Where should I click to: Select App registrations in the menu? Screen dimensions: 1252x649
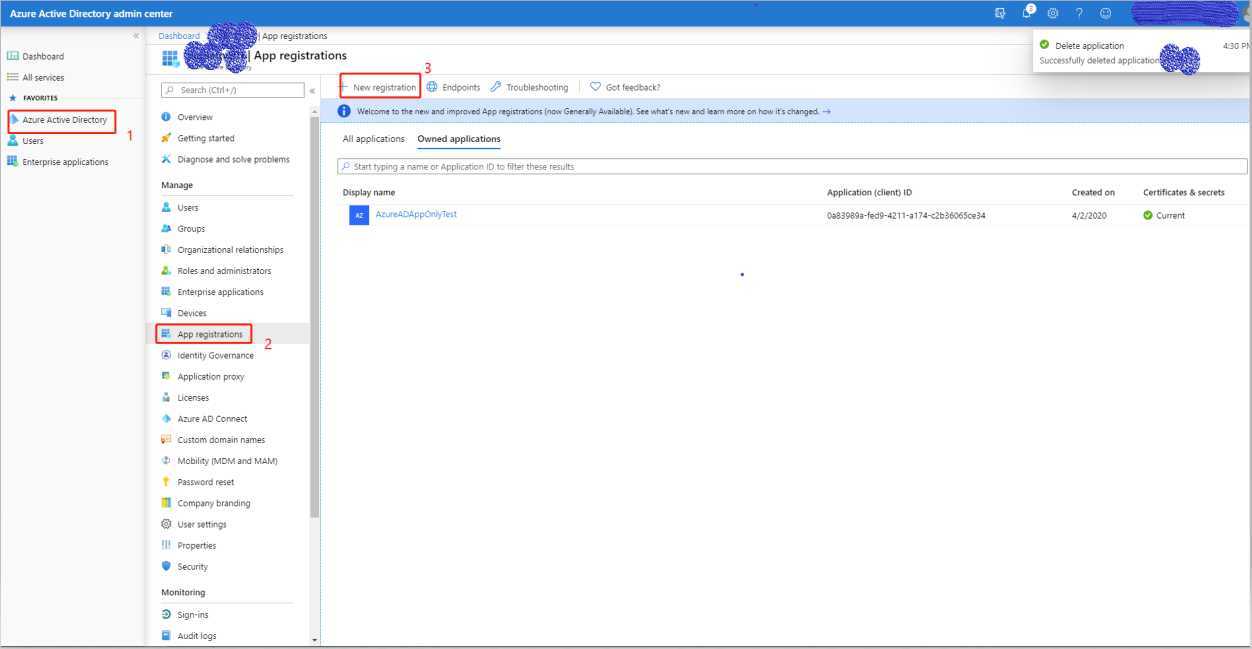pos(210,334)
